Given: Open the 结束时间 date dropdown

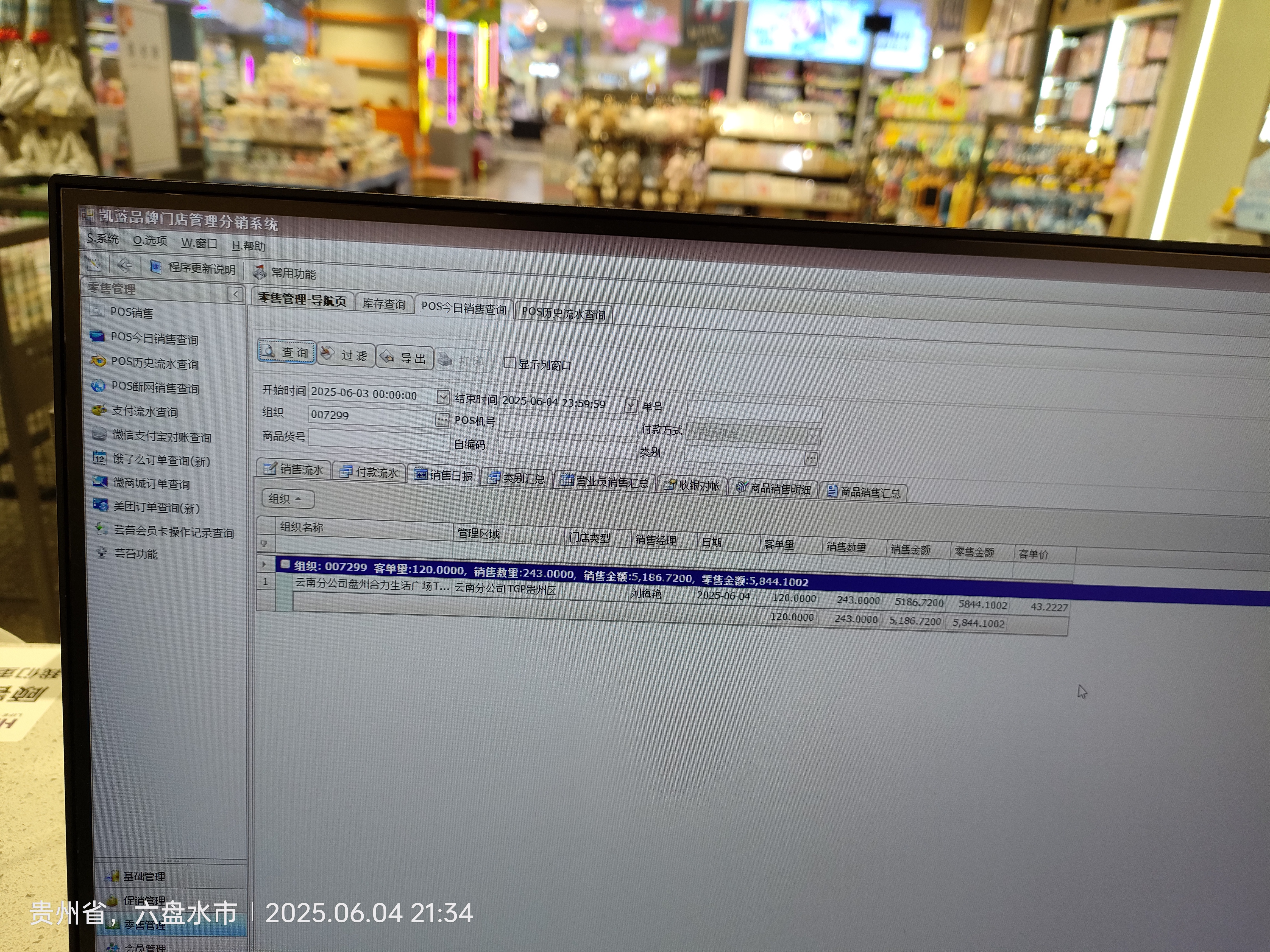Looking at the screenshot, I should tap(630, 406).
